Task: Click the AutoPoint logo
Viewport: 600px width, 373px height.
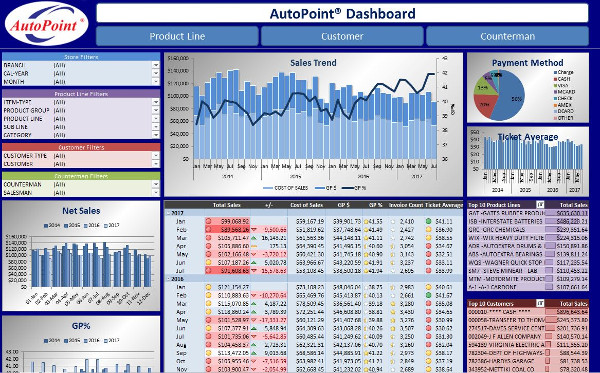Action: pos(47,24)
